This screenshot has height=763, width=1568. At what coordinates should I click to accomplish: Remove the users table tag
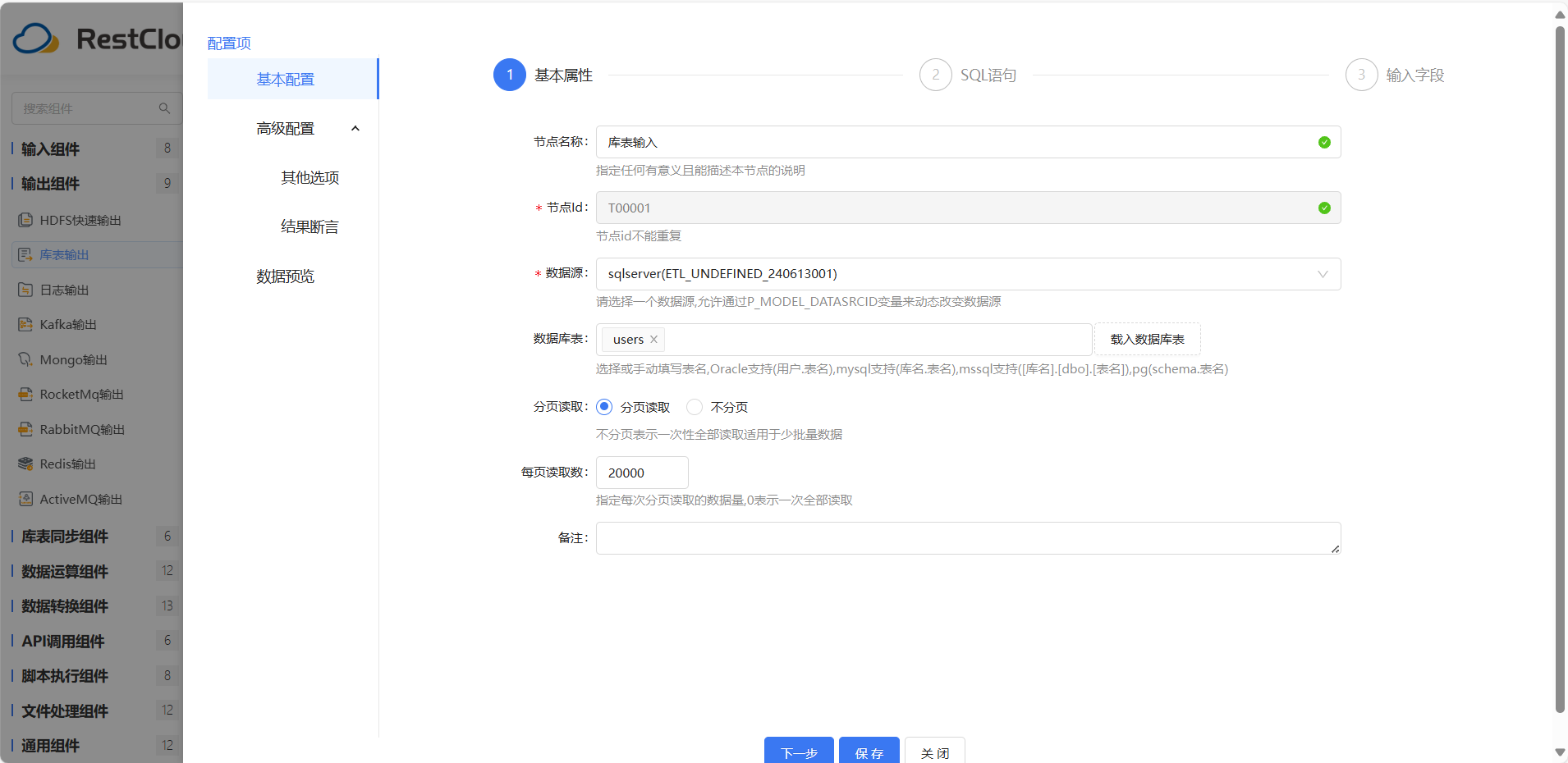[653, 340]
